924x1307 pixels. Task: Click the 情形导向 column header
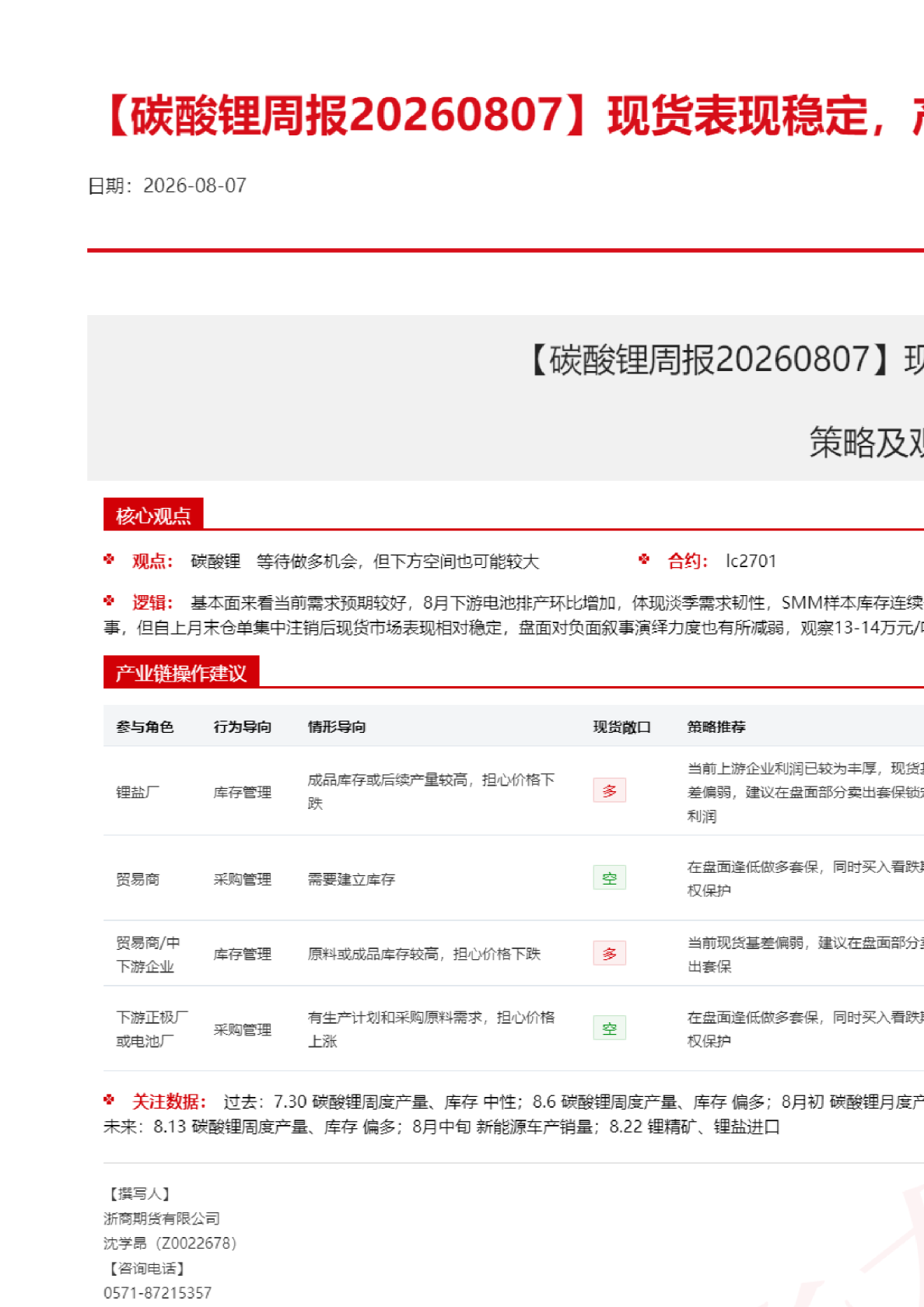pyautogui.click(x=337, y=727)
